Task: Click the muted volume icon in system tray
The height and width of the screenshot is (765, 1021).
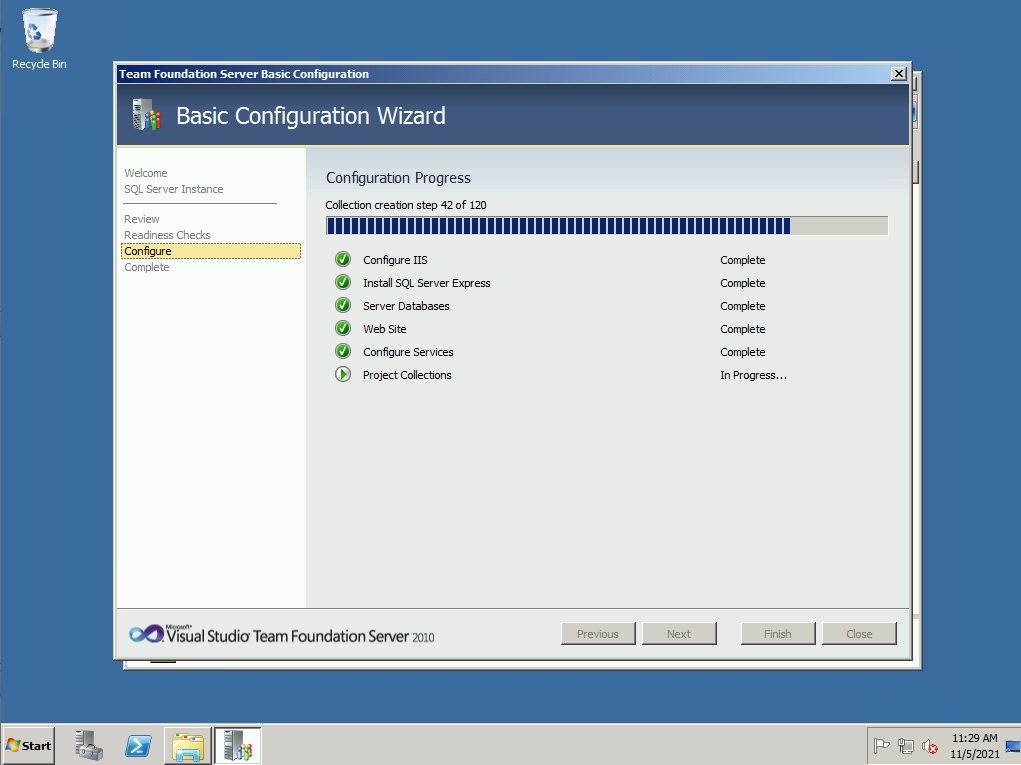Action: coord(930,746)
